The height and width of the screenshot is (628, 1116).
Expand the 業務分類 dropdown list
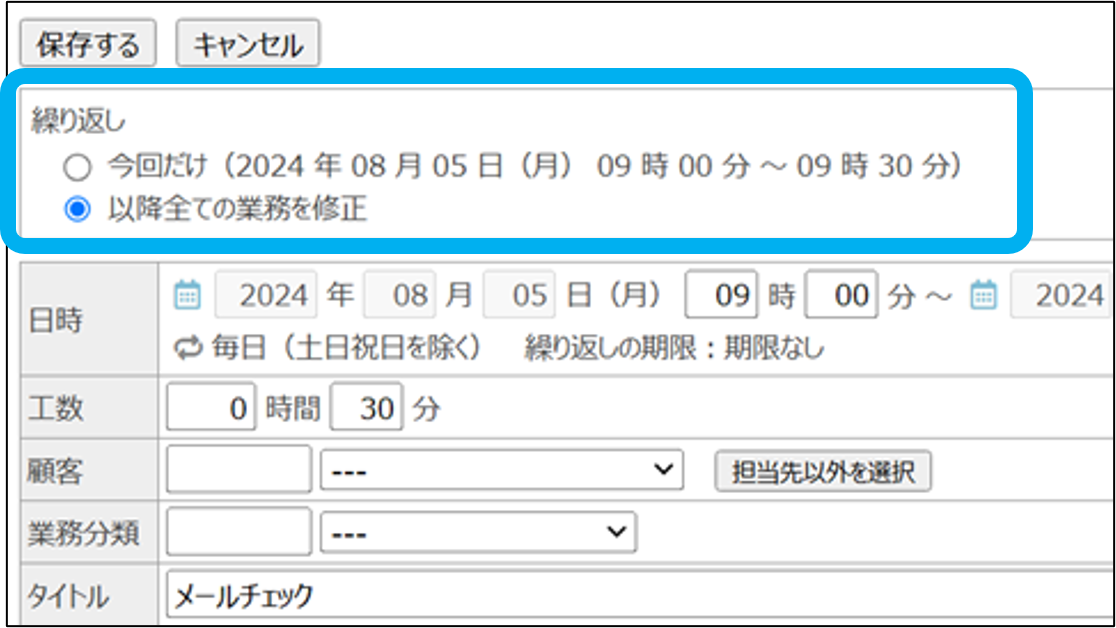[x=478, y=532]
